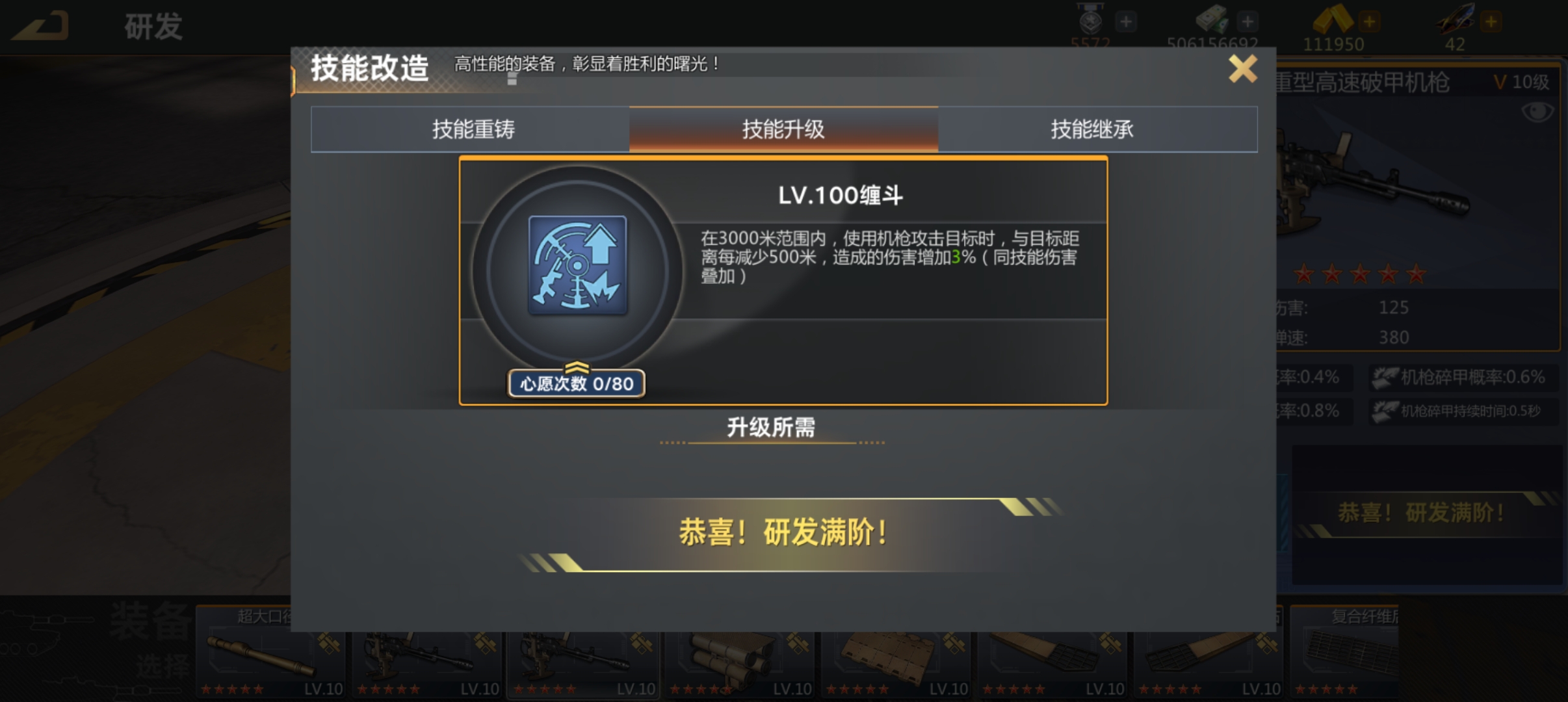Click the 缠斗 skill icon
The image size is (1568, 702).
click(577, 265)
